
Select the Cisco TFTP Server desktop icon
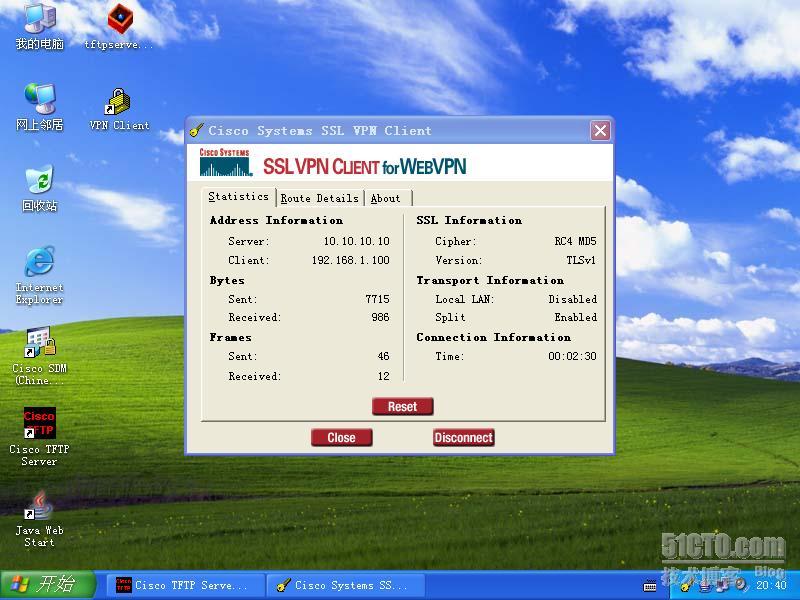pos(40,437)
